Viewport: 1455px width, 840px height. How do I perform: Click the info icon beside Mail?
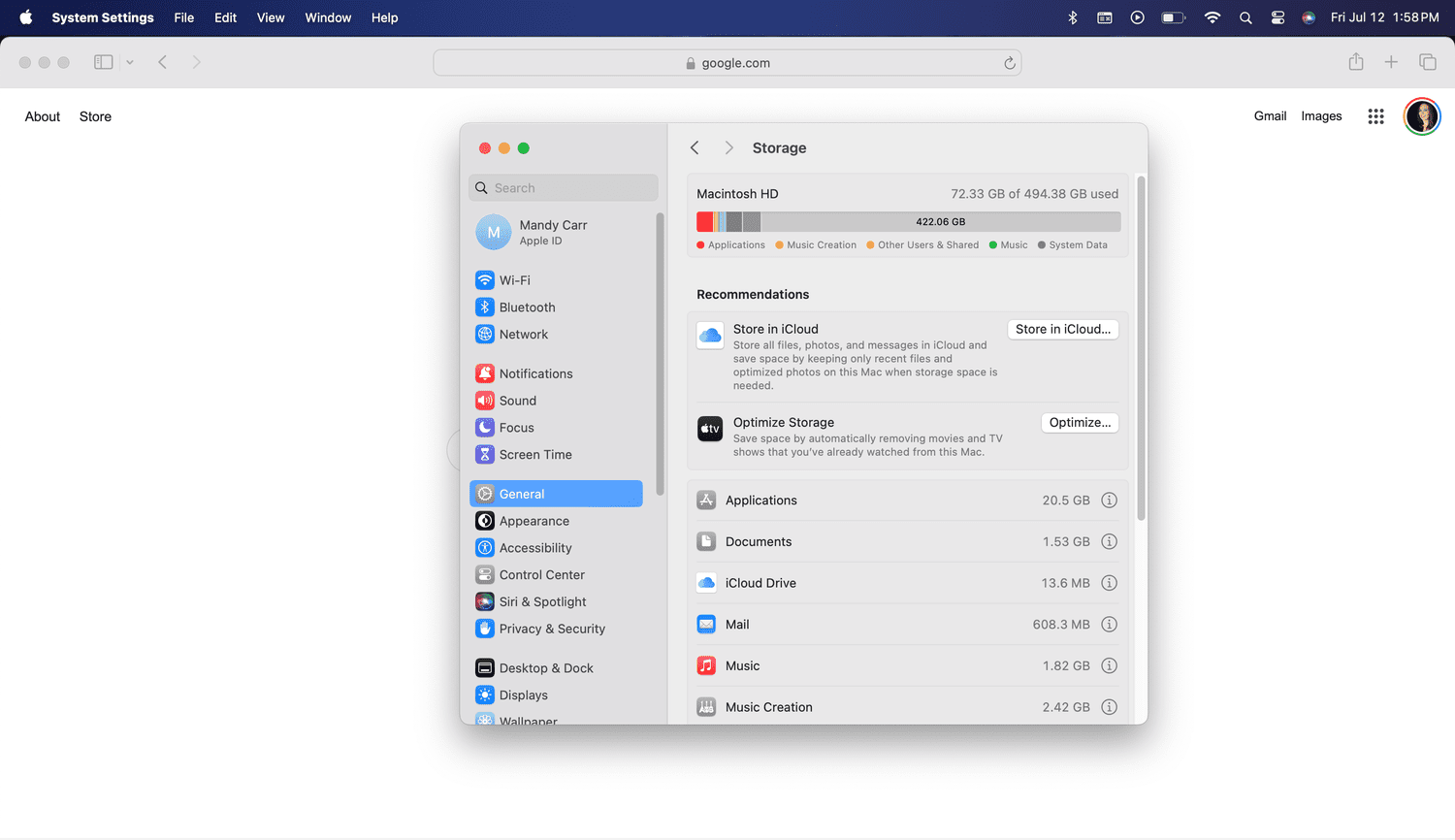point(1109,625)
